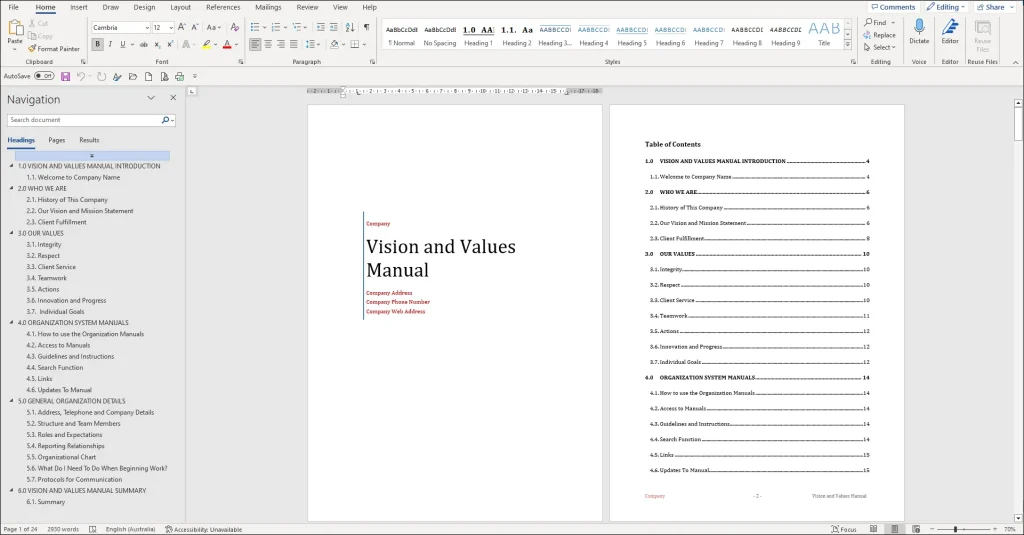The image size is (1024, 535).
Task: Open the Editor pane
Action: point(950,31)
